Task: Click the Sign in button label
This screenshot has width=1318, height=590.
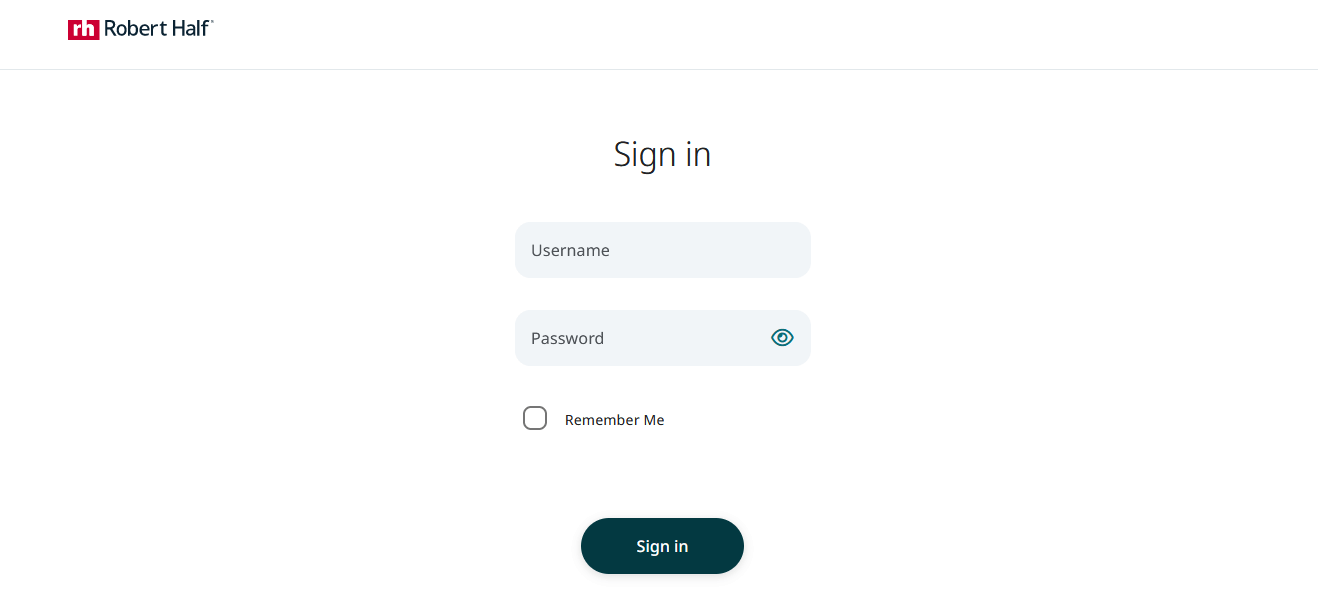Action: click(662, 546)
